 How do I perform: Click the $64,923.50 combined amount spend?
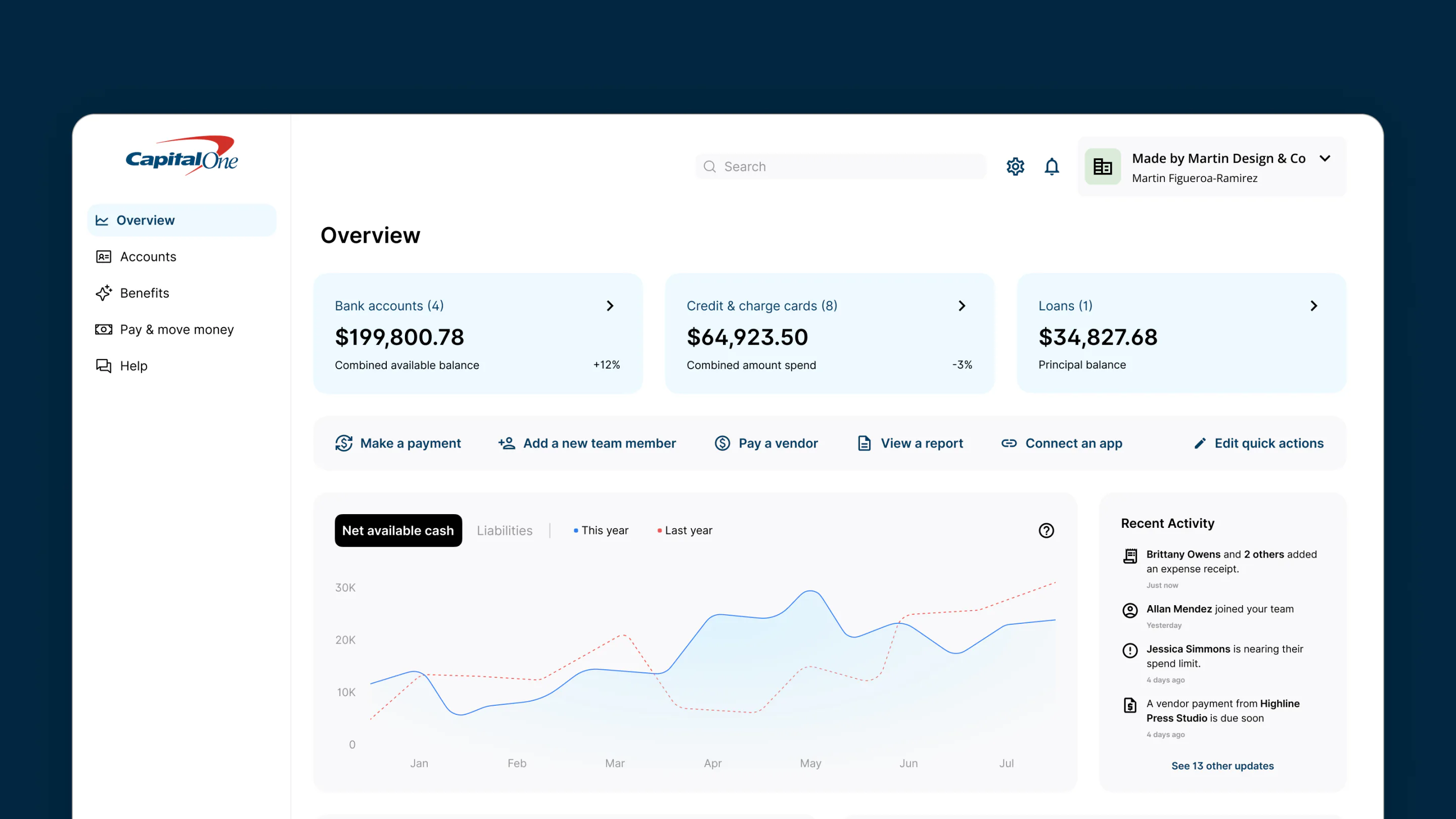point(747,337)
